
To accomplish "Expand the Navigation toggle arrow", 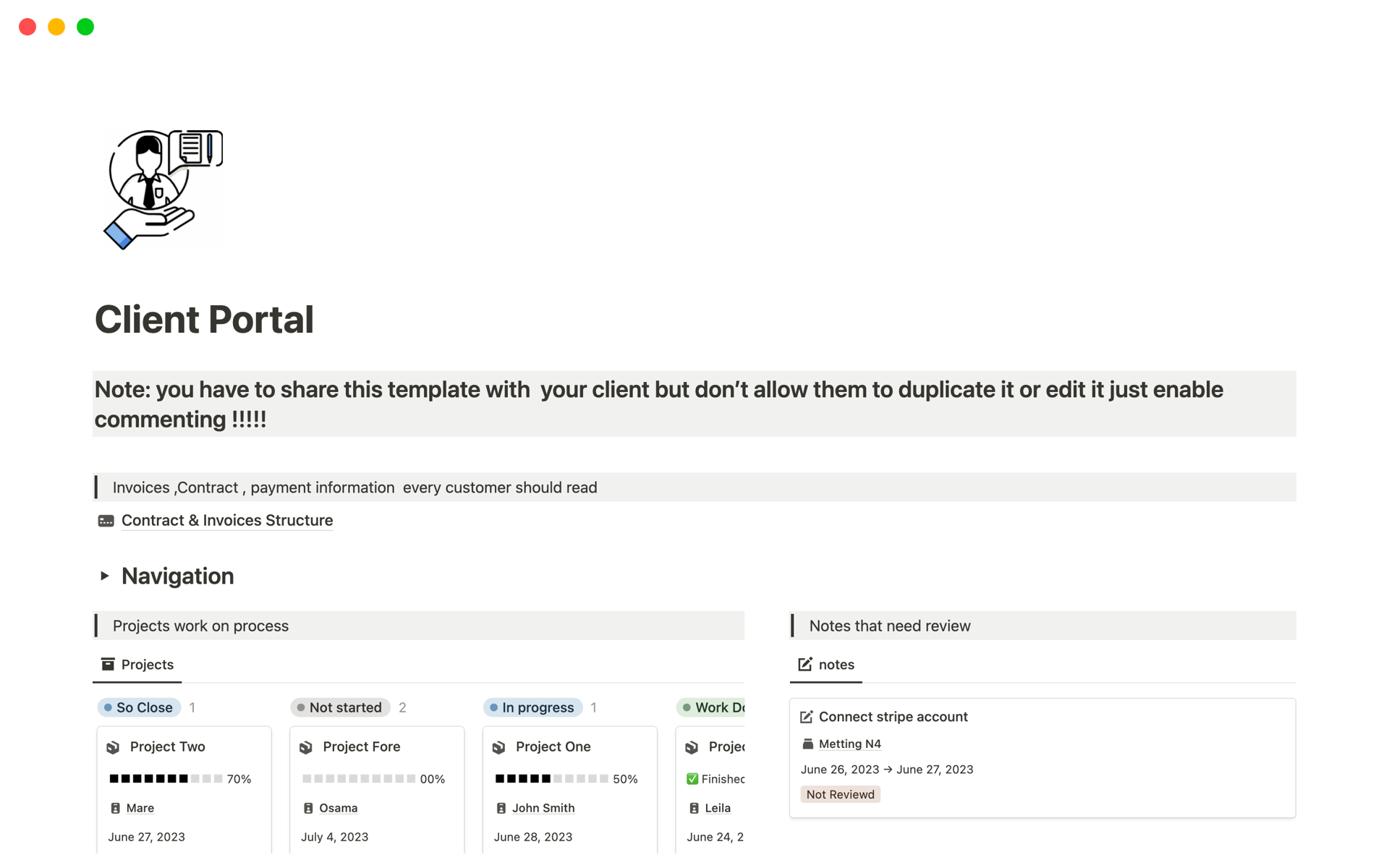I will click(105, 576).
